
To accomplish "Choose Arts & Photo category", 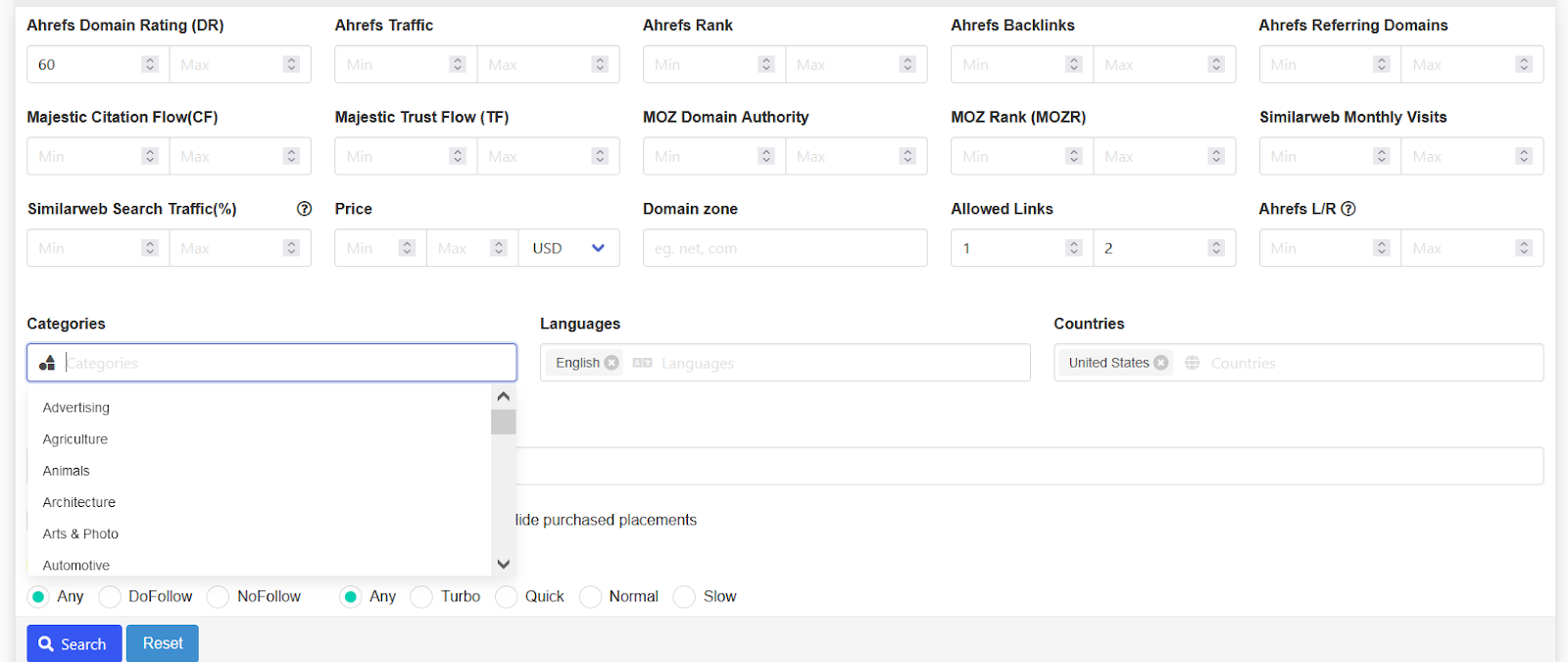I will [x=259, y=534].
